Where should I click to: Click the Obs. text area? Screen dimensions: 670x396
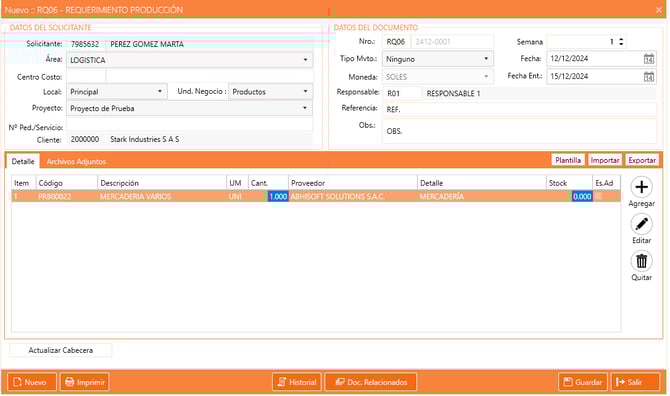click(519, 131)
